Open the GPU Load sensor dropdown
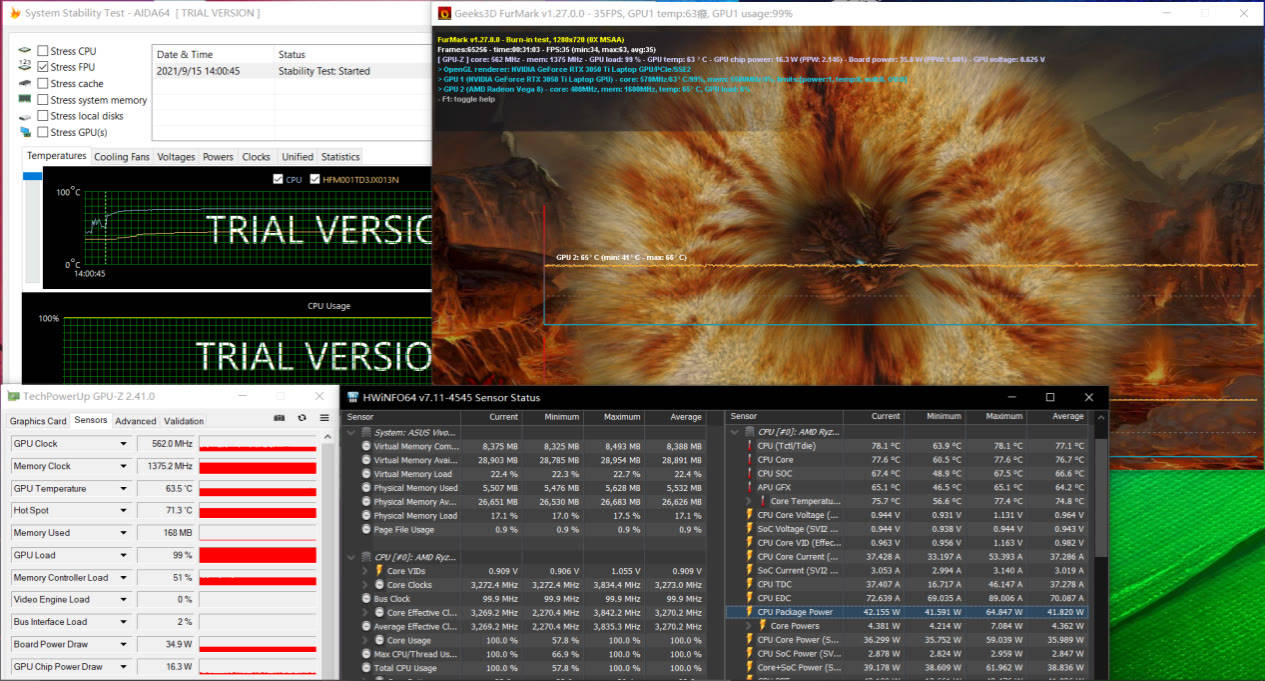 pyautogui.click(x=124, y=555)
